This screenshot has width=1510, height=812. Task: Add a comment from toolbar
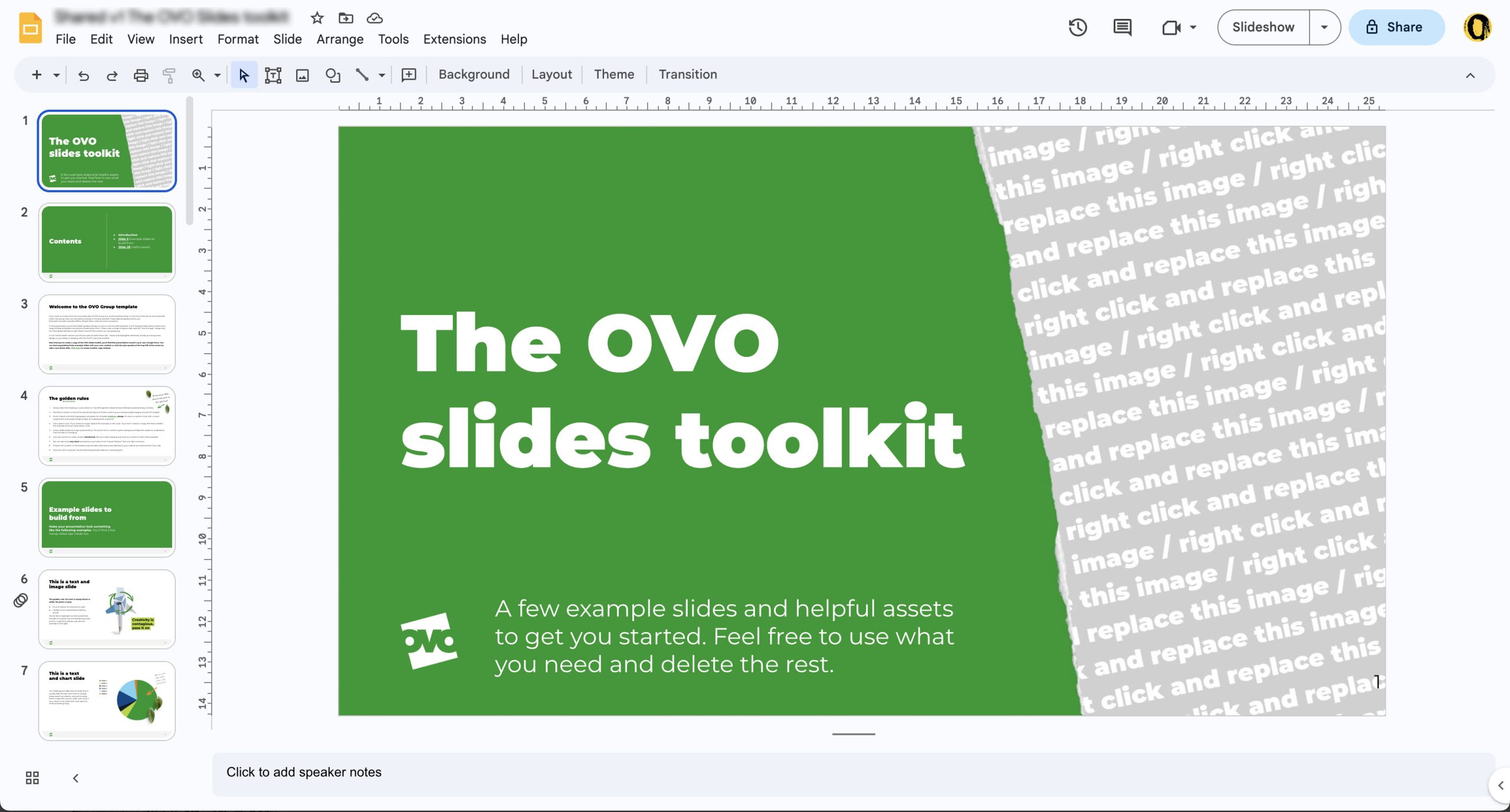click(409, 75)
